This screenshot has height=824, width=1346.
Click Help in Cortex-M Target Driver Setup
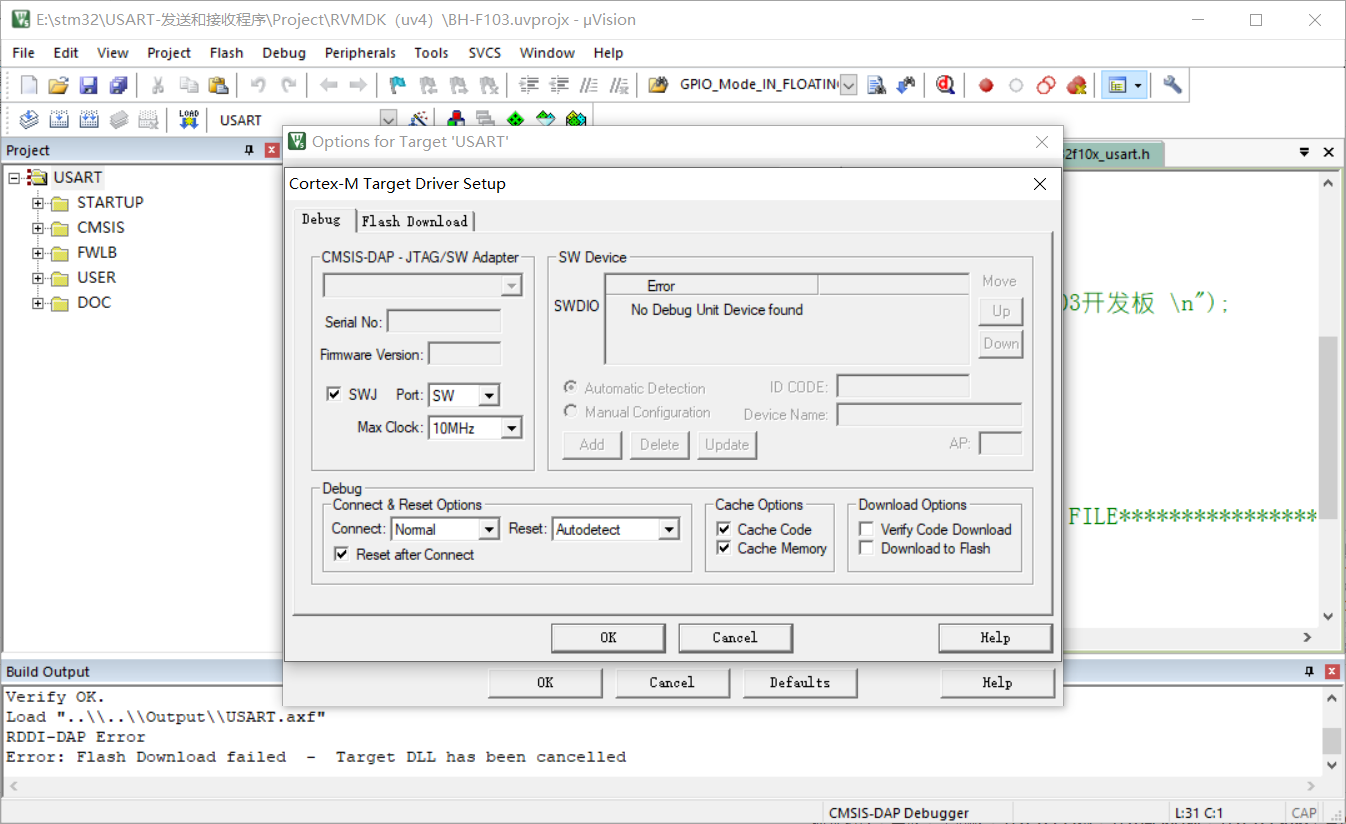click(995, 637)
